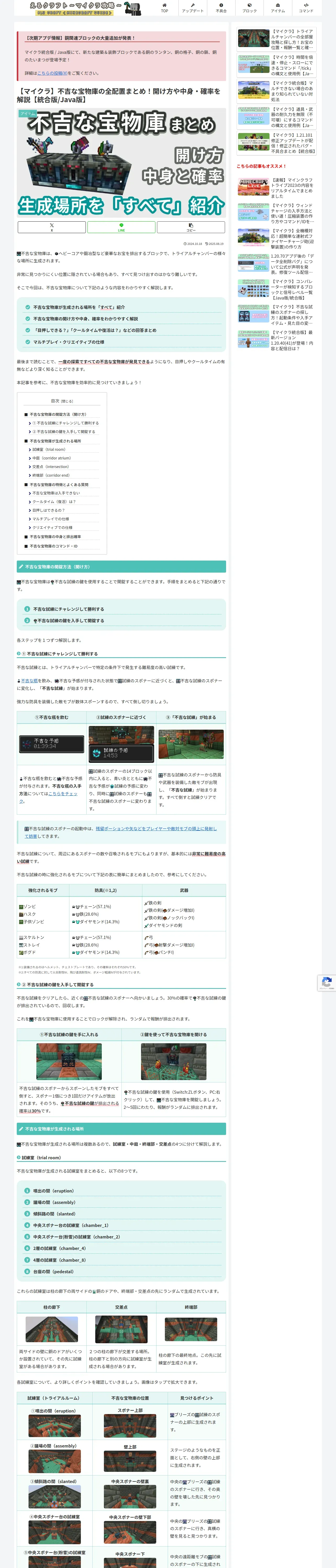Click thumbnail for ②鍵を使って不吉な宝物庫を開ける
The image size is (336, 1568).
coord(174,1061)
